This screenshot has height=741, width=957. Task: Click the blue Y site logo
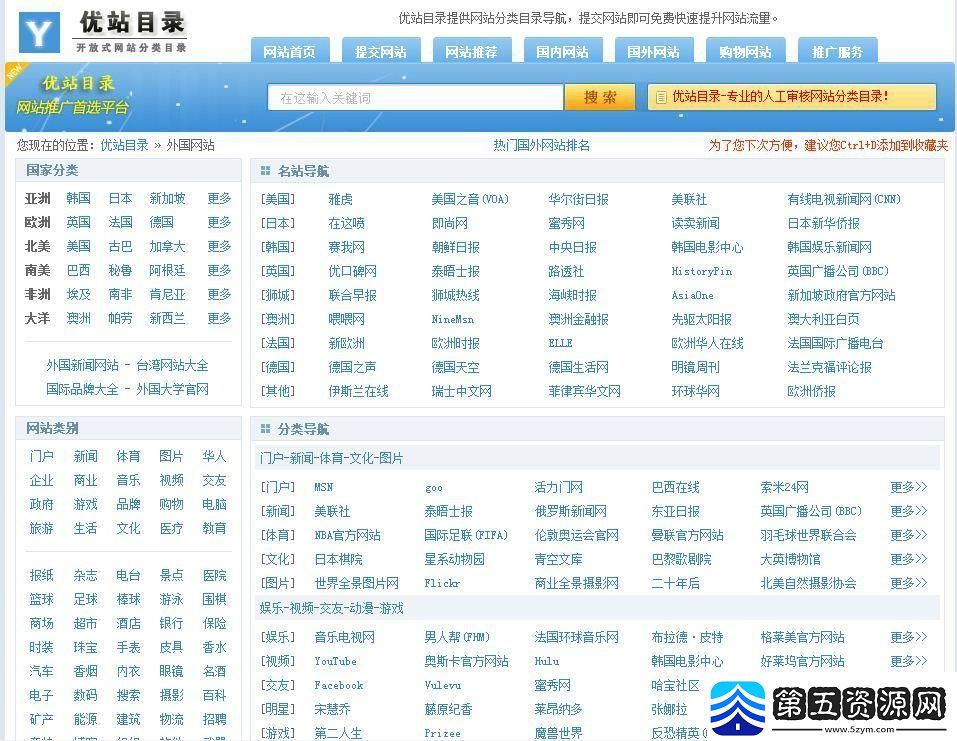tap(39, 32)
